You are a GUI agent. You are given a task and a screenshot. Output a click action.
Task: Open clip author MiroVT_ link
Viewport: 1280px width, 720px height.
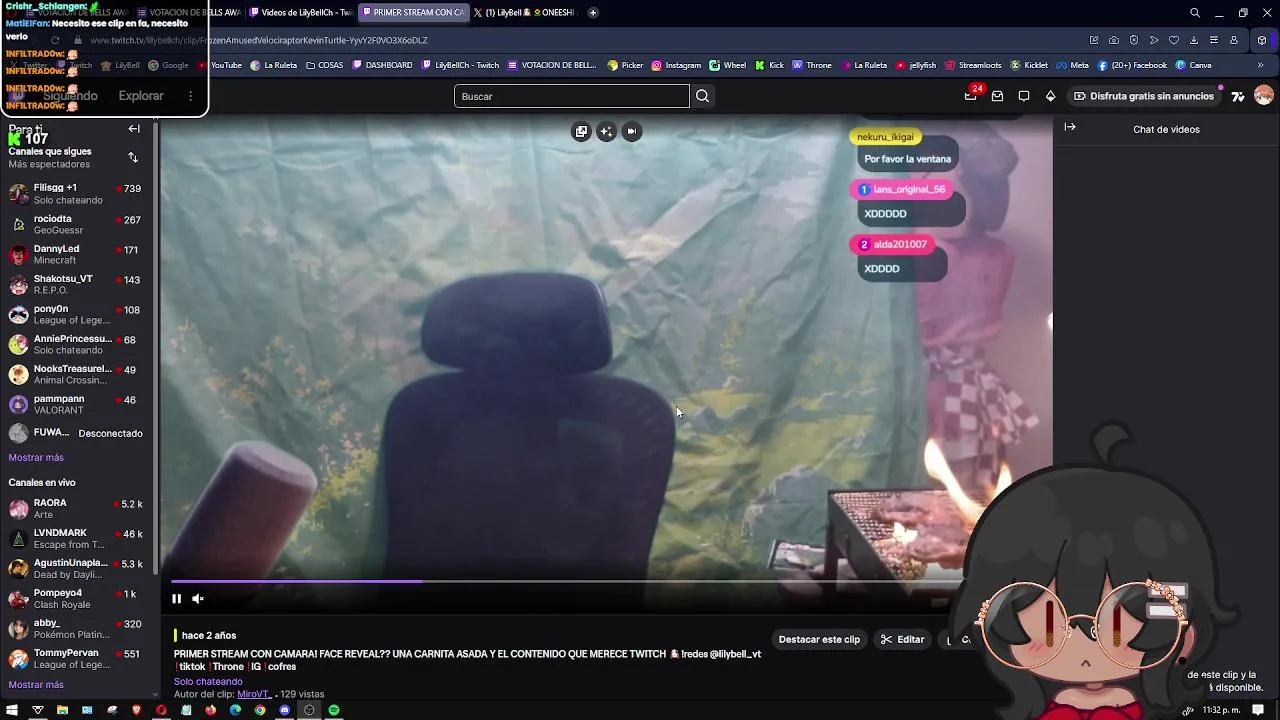pos(254,694)
